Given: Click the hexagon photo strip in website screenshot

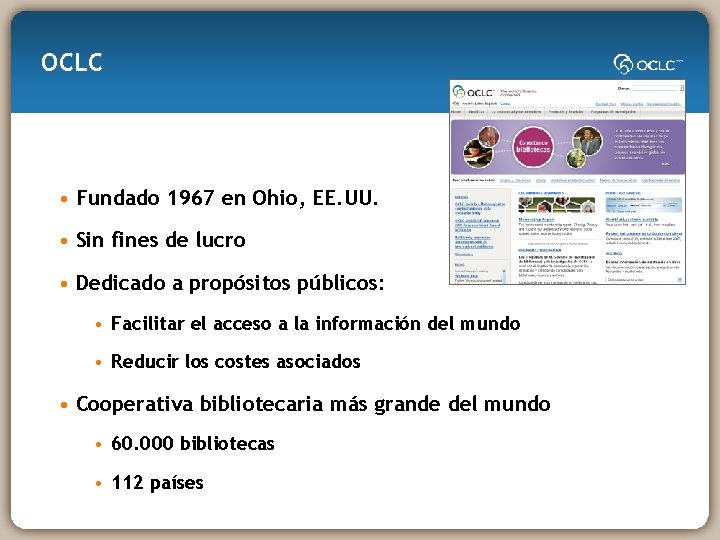Looking at the screenshot, I should pos(557,205).
